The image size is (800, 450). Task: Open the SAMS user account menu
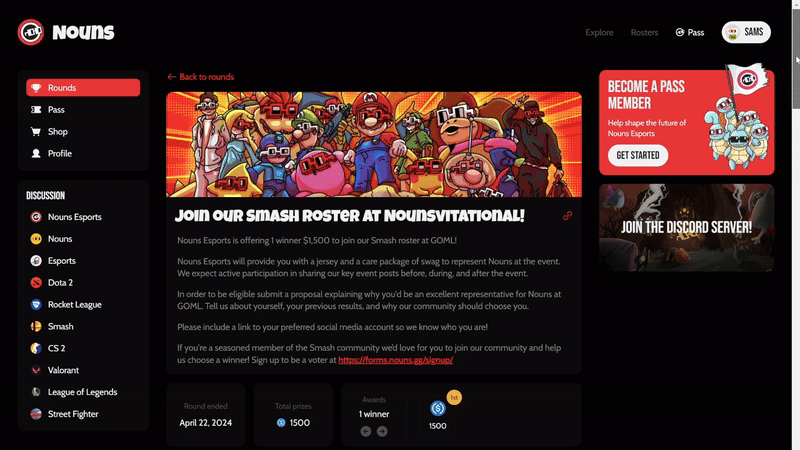click(747, 33)
